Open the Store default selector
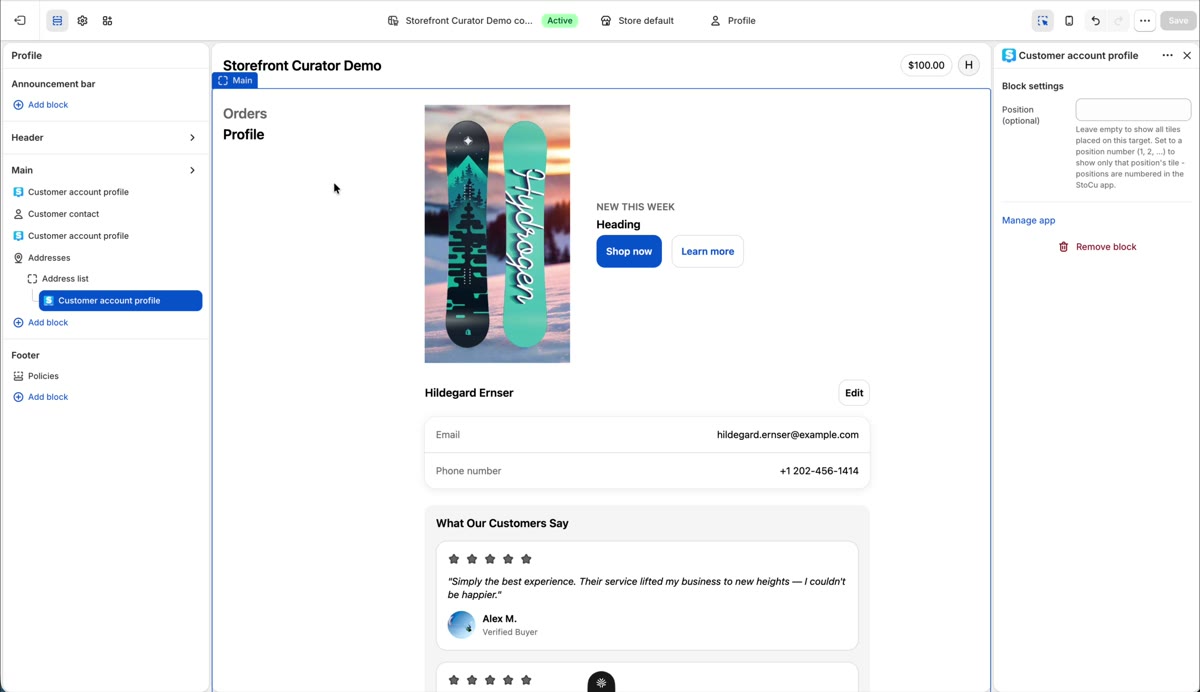1200x692 pixels. 637,21
